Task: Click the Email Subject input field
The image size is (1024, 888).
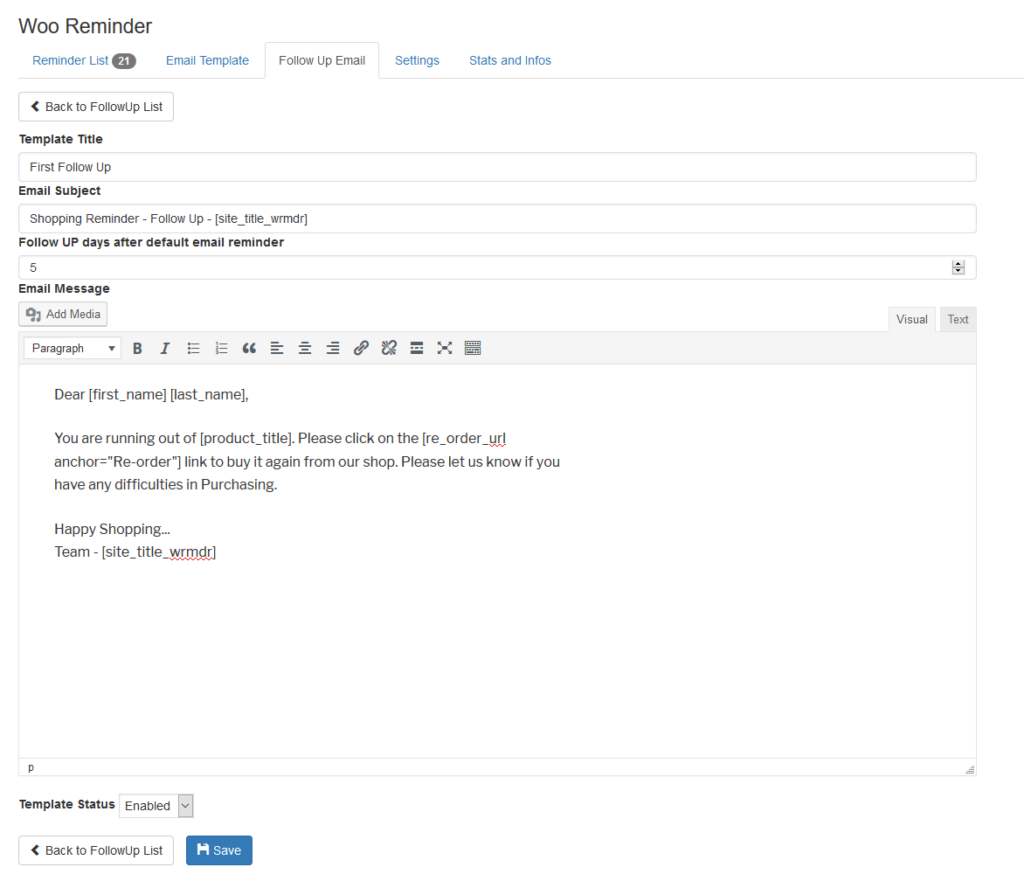Action: coord(497,219)
